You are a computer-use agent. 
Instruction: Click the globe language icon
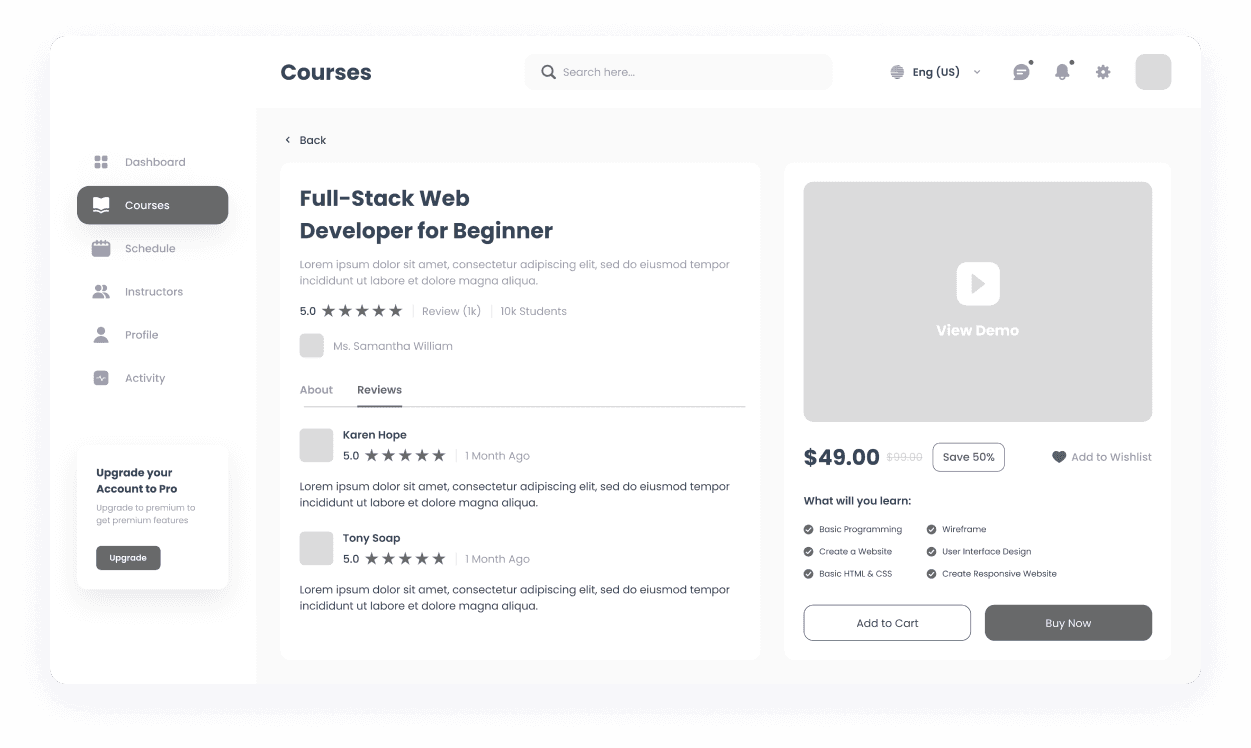click(x=896, y=72)
